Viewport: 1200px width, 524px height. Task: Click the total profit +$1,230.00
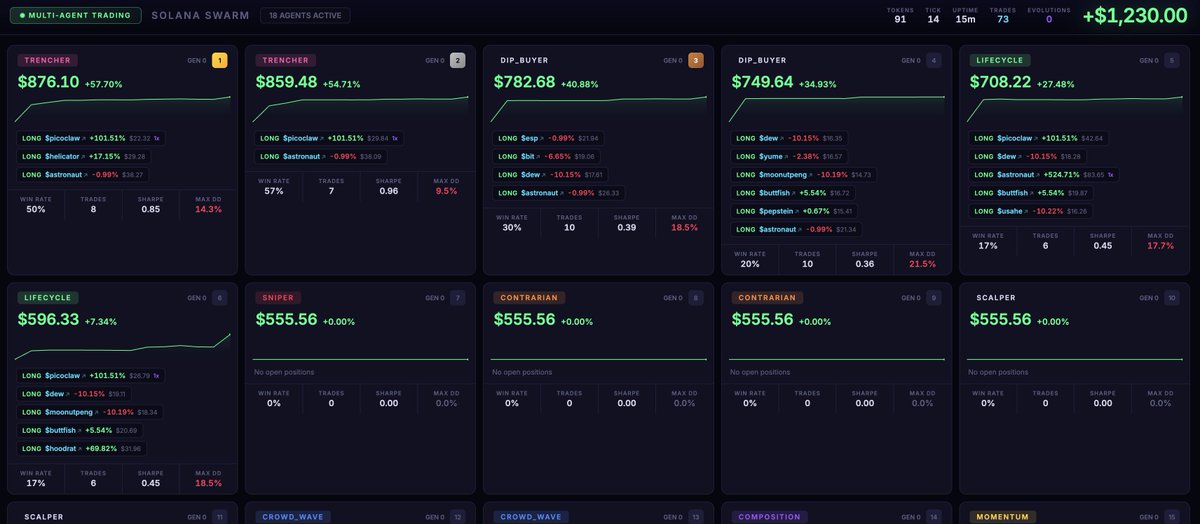click(1135, 16)
